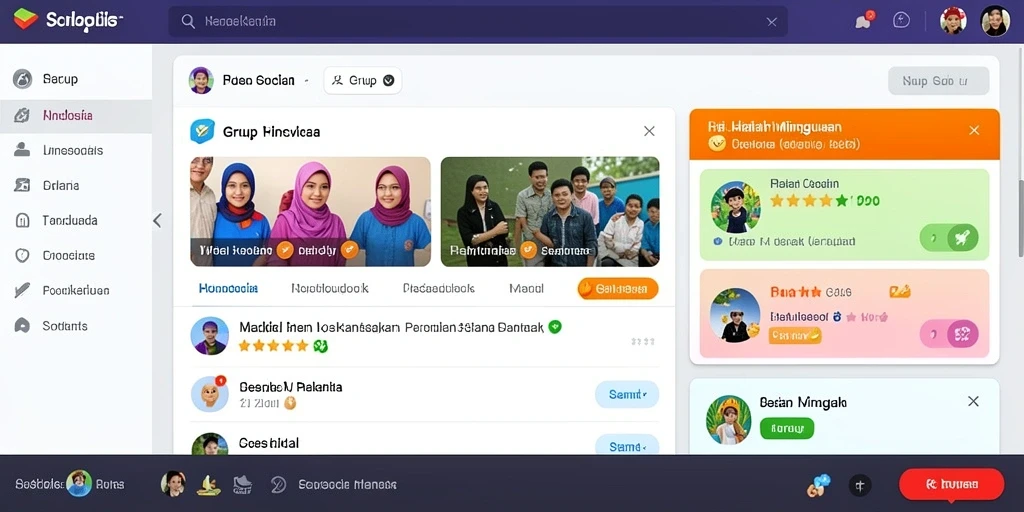Click the orange badge on right photo caption
The width and height of the screenshot is (1024, 512).
[x=528, y=250]
